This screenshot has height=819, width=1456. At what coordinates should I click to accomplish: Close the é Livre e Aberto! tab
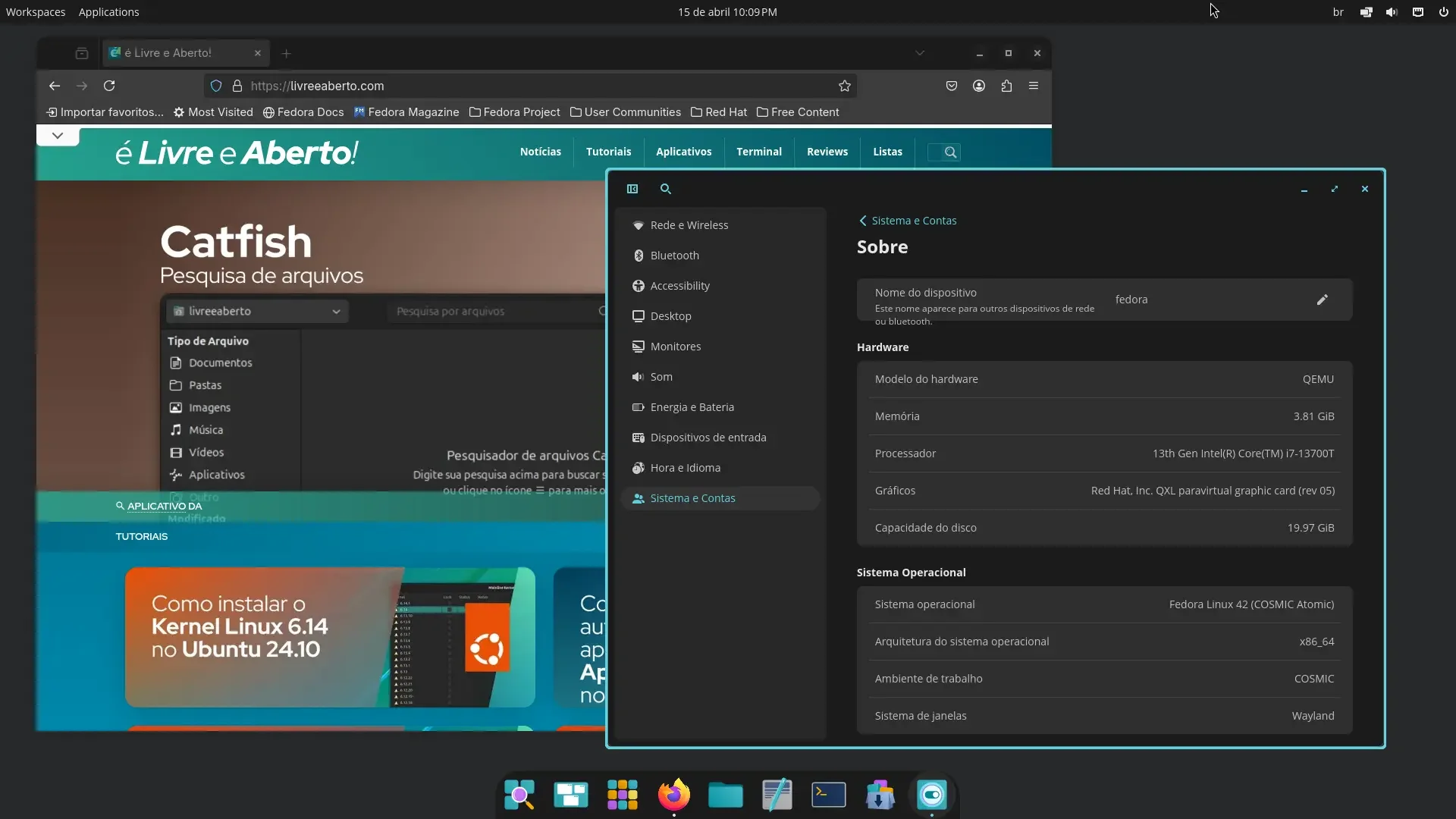point(258,53)
